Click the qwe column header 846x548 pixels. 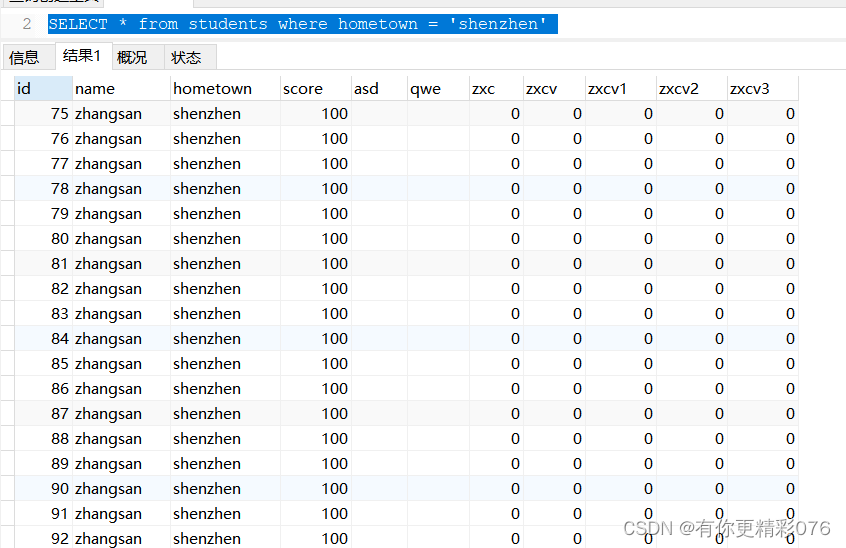pyautogui.click(x=439, y=88)
